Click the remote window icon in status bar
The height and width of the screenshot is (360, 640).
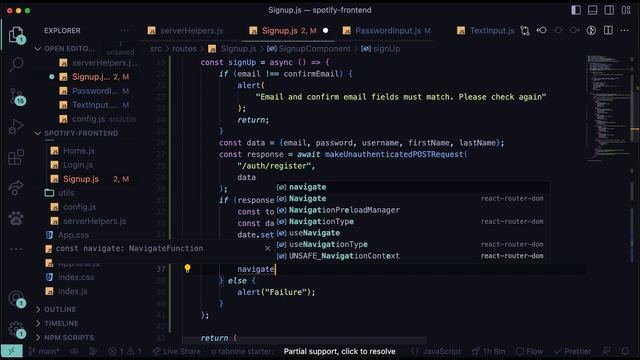(x=11, y=351)
